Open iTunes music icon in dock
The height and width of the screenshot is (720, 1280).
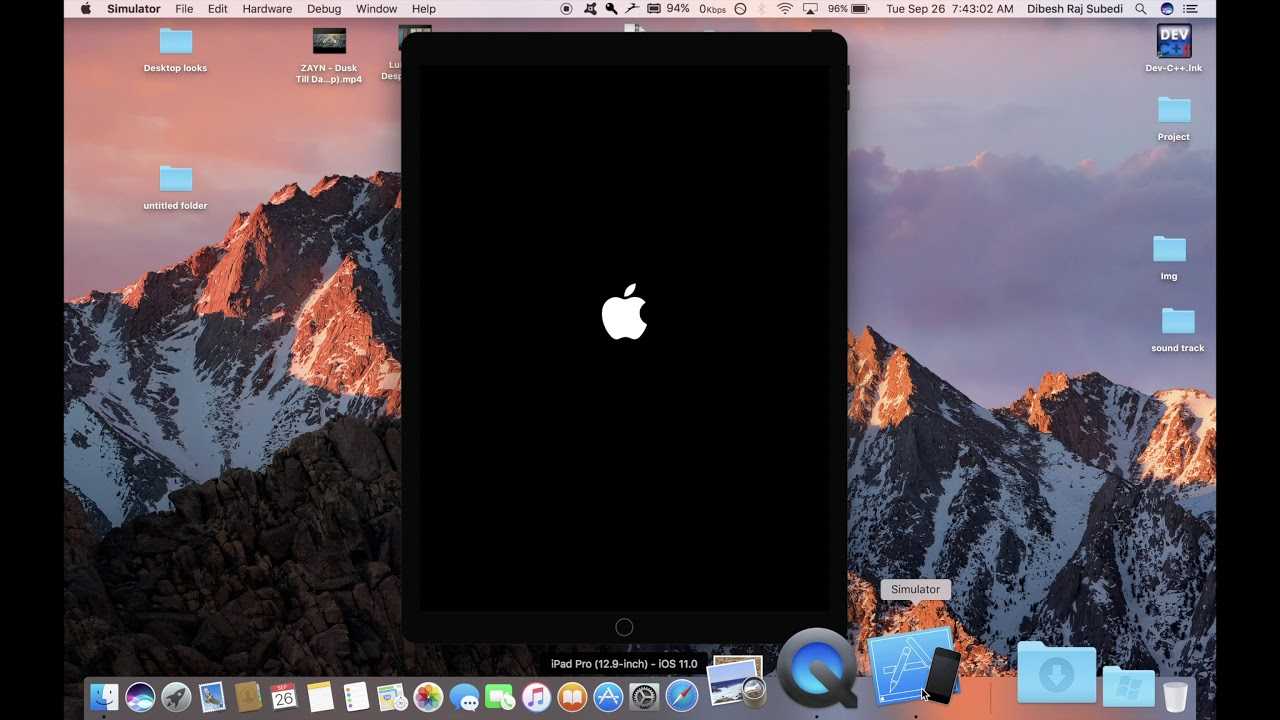coord(536,697)
